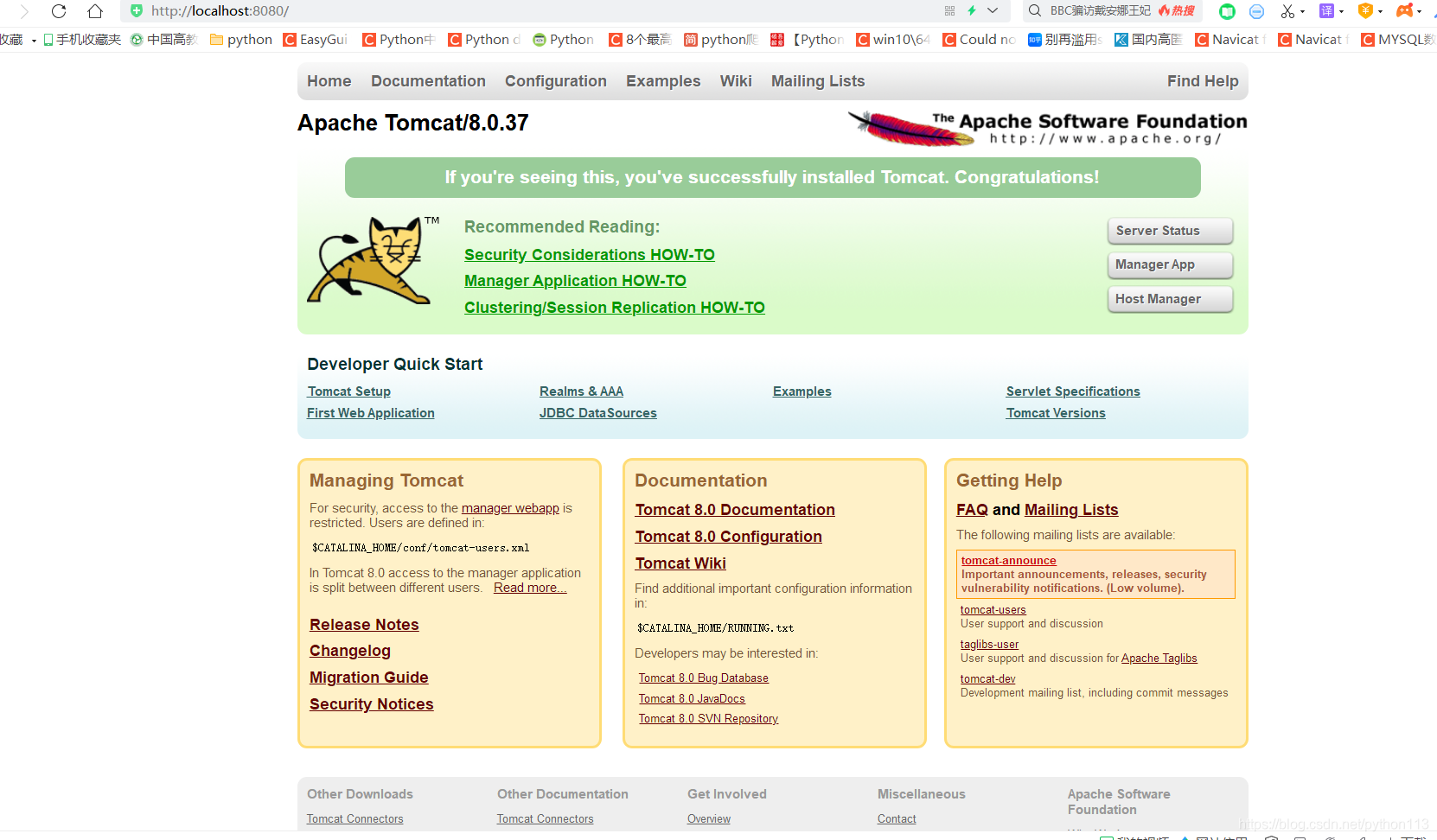Image resolution: width=1437 pixels, height=840 pixels.
Task: Open the win10\64 bookmark
Action: click(893, 40)
